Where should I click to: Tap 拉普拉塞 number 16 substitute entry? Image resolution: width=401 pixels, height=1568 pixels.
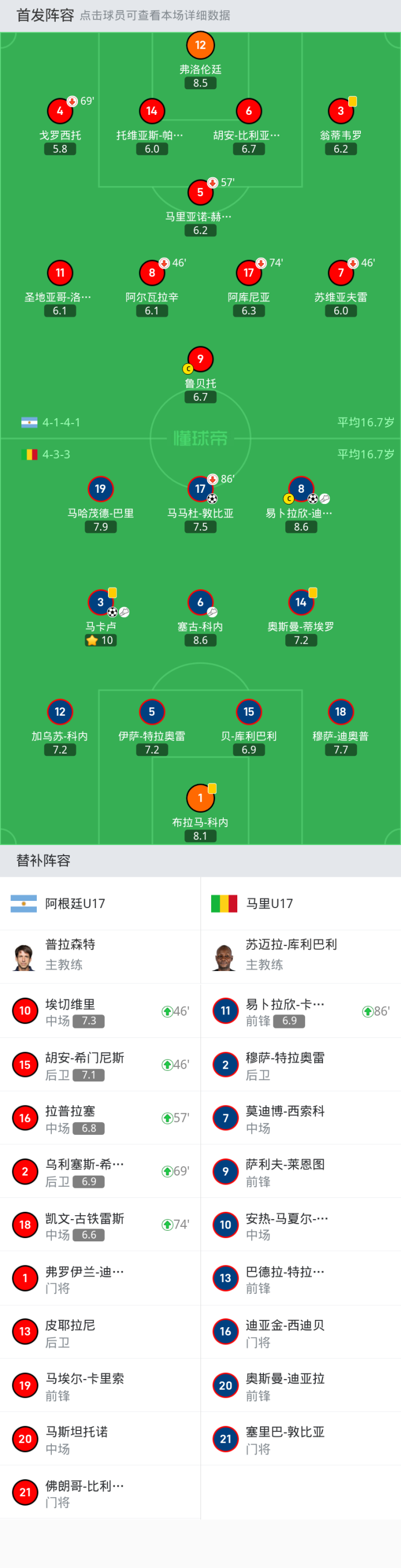pyautogui.click(x=100, y=1118)
